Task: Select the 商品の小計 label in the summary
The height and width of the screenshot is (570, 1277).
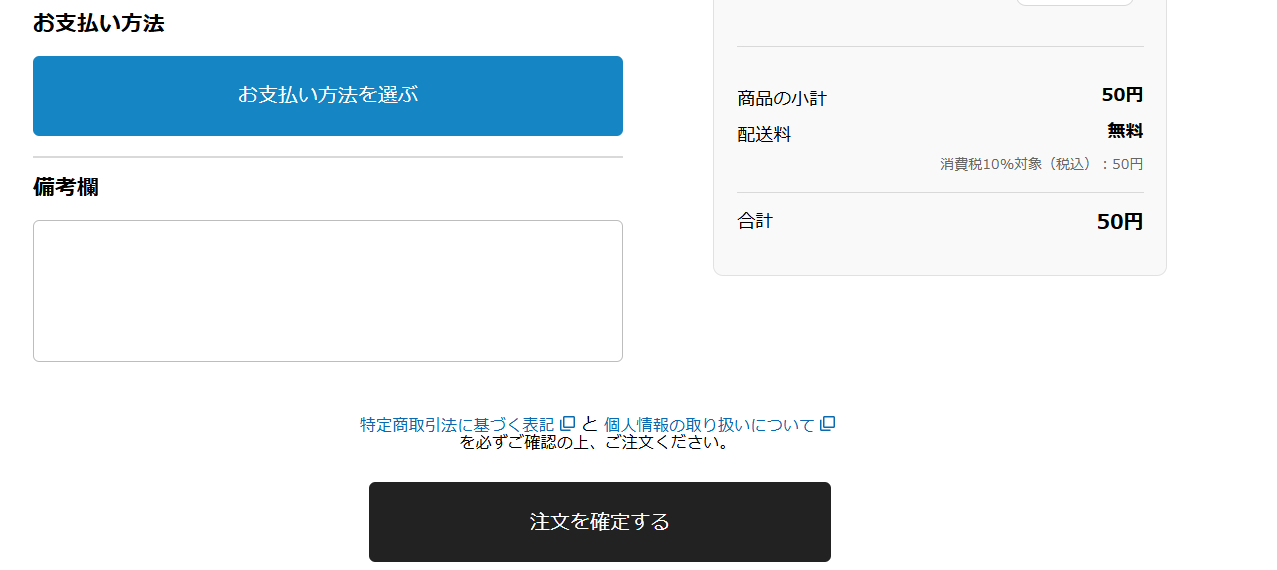Action: tap(782, 98)
